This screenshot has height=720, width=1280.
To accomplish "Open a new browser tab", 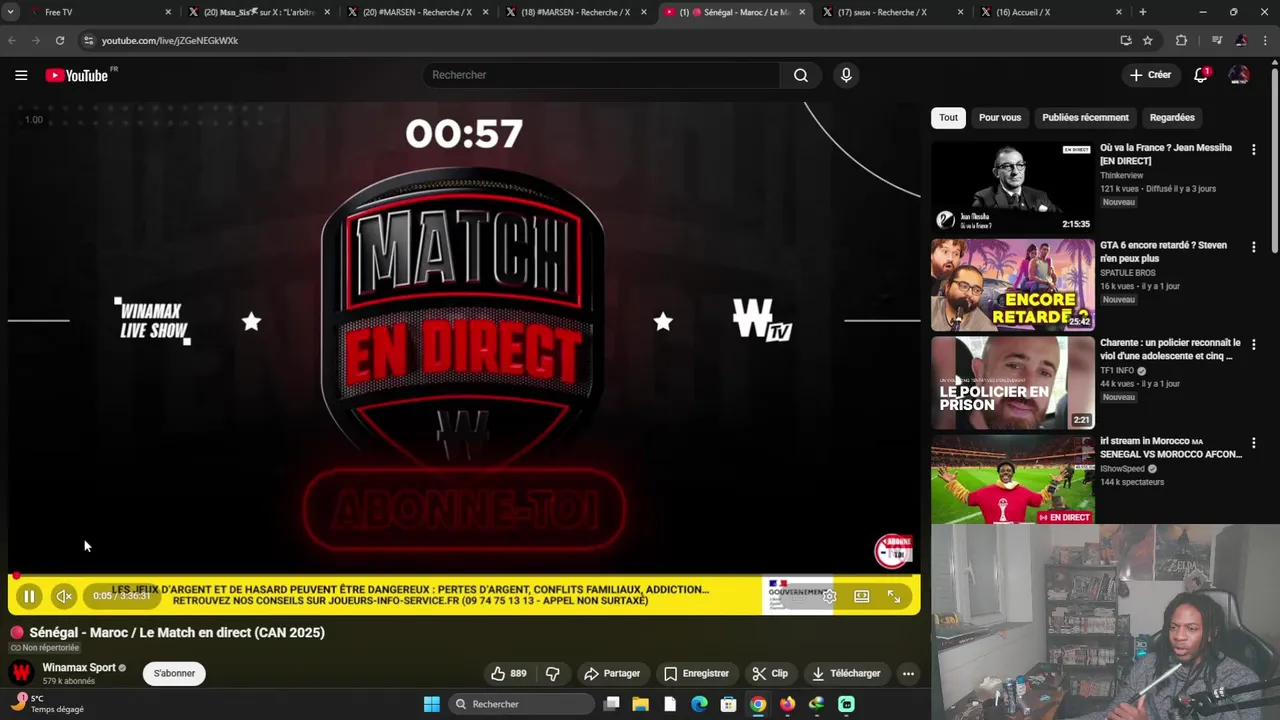I will (1142, 12).
